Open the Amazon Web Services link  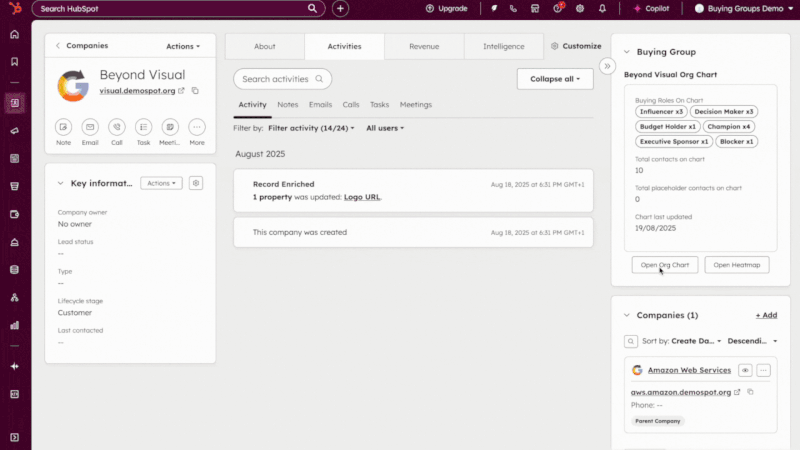pos(688,370)
